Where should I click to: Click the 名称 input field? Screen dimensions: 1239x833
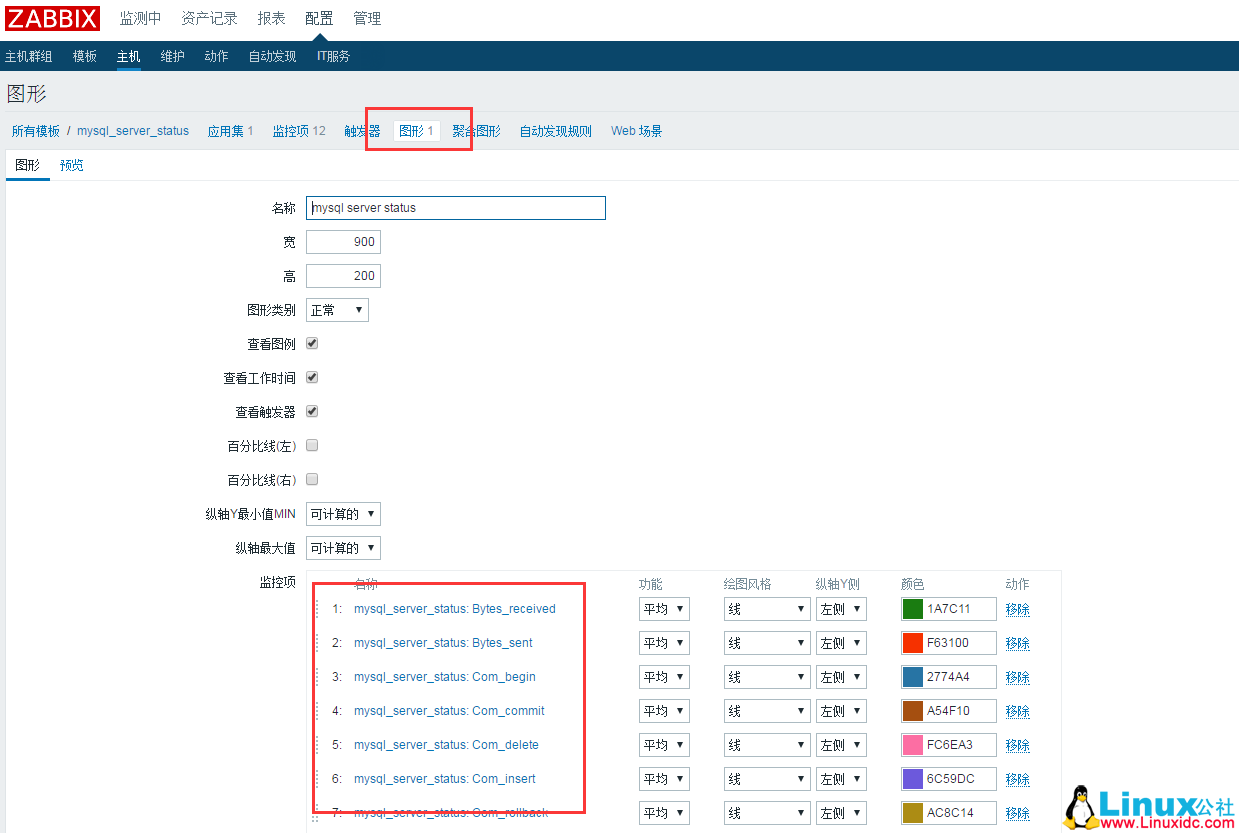click(455, 207)
